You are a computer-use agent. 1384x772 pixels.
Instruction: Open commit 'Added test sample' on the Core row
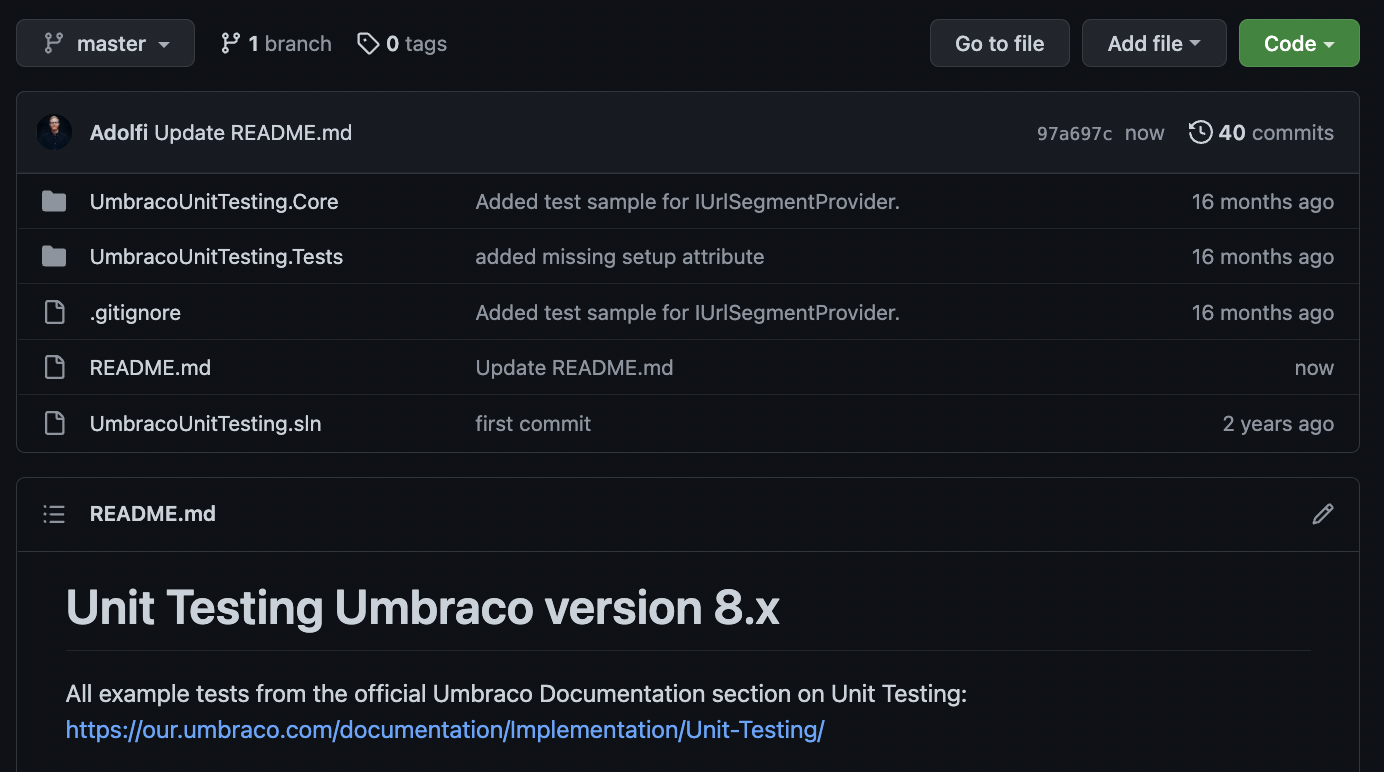pos(687,202)
